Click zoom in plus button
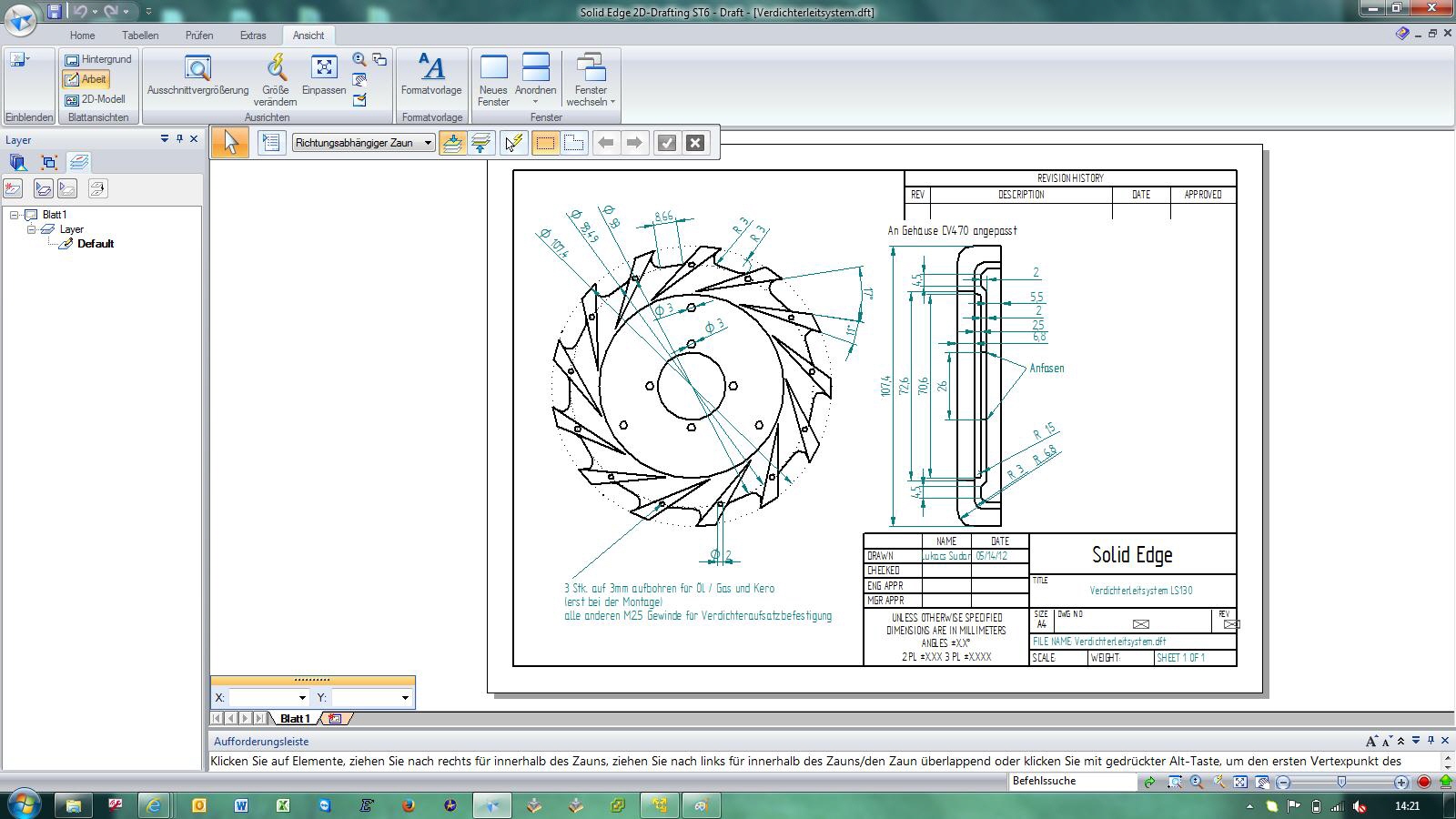This screenshot has height=819, width=1456. (1401, 782)
